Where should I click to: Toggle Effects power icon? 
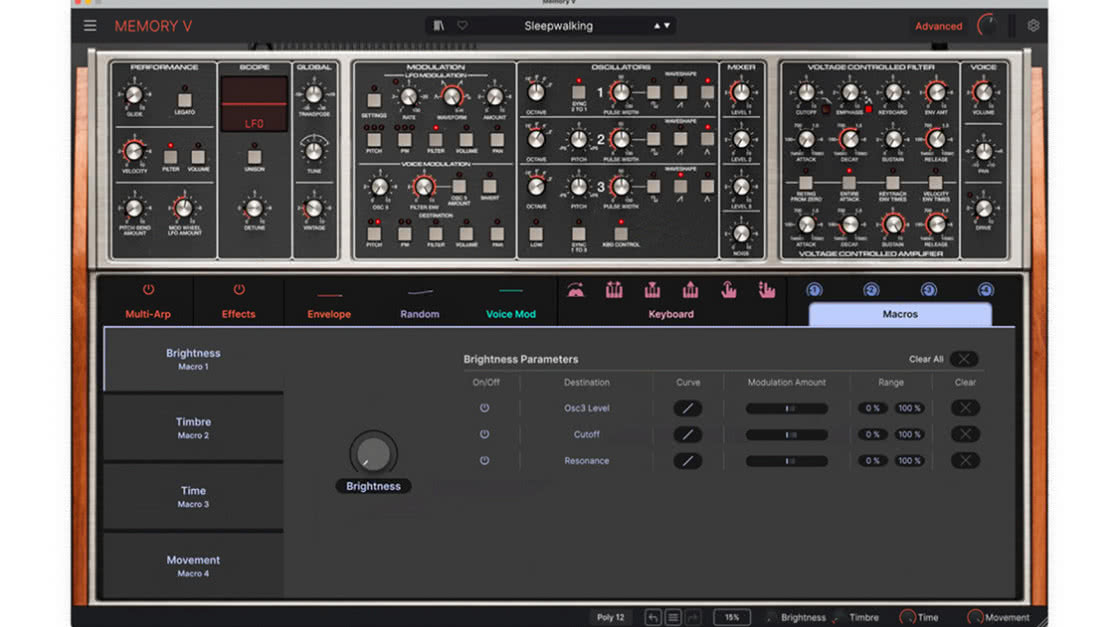(x=239, y=290)
